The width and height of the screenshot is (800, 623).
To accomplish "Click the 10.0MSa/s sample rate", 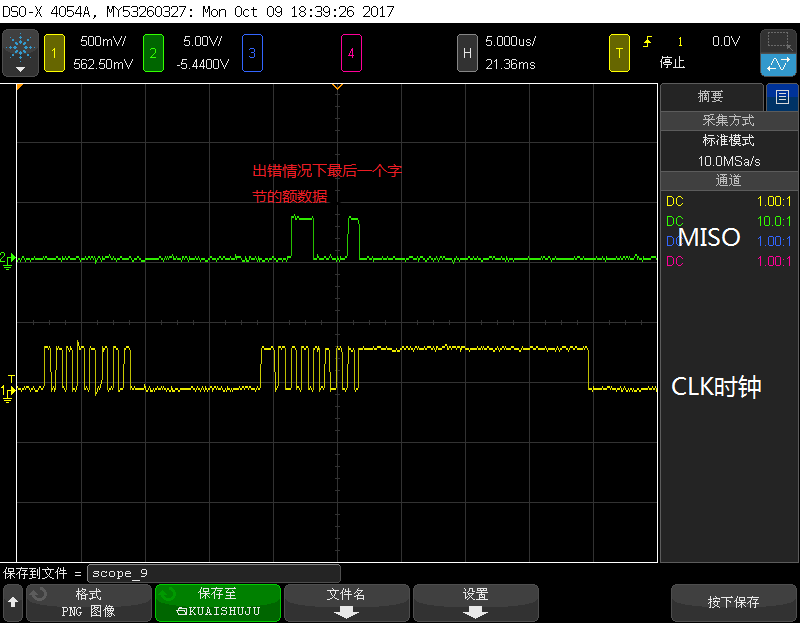I will tap(729, 161).
